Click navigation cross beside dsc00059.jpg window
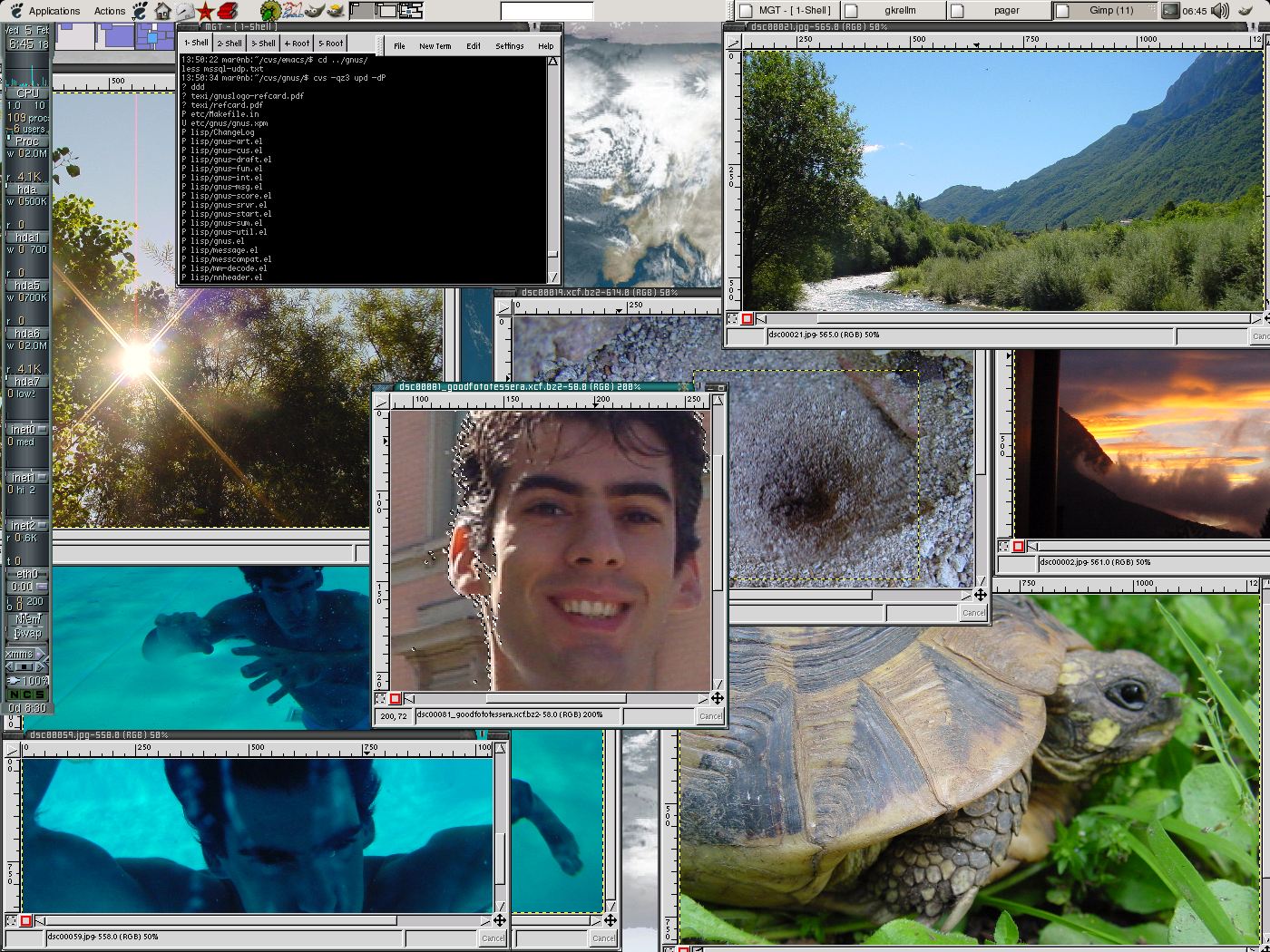1270x952 pixels. (x=610, y=920)
